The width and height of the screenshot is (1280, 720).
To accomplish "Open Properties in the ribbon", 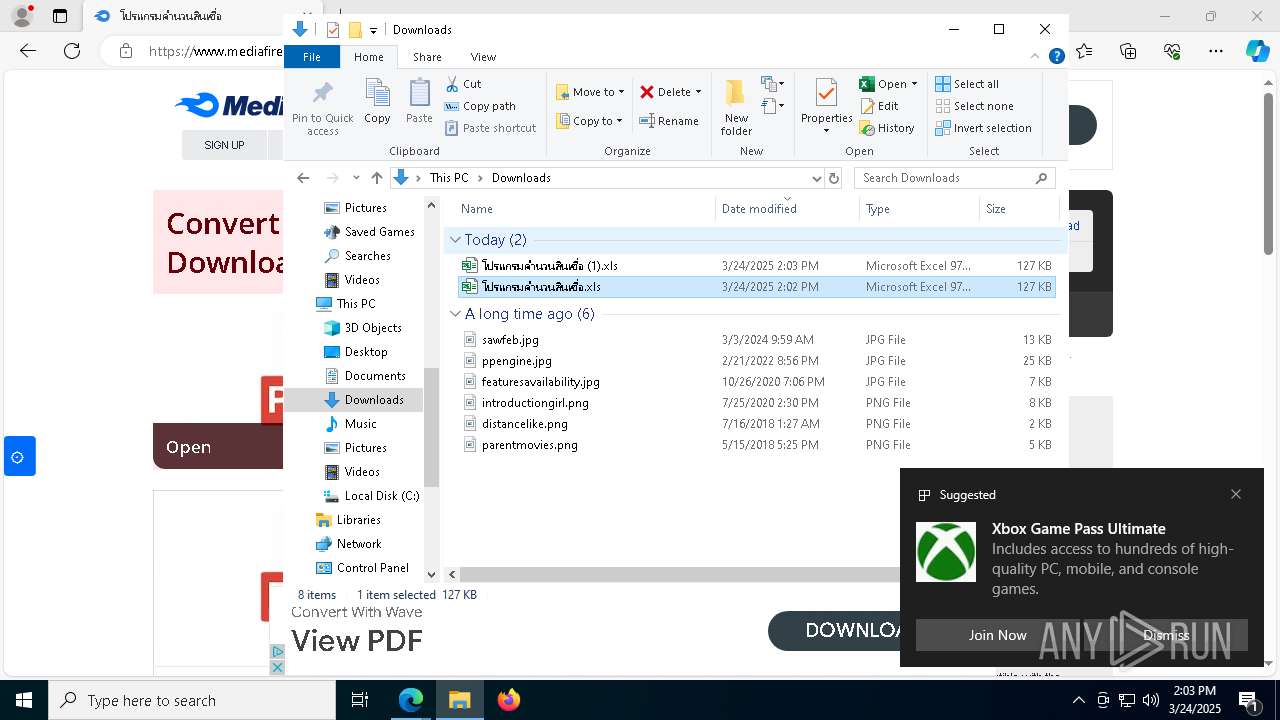I will click(x=826, y=107).
